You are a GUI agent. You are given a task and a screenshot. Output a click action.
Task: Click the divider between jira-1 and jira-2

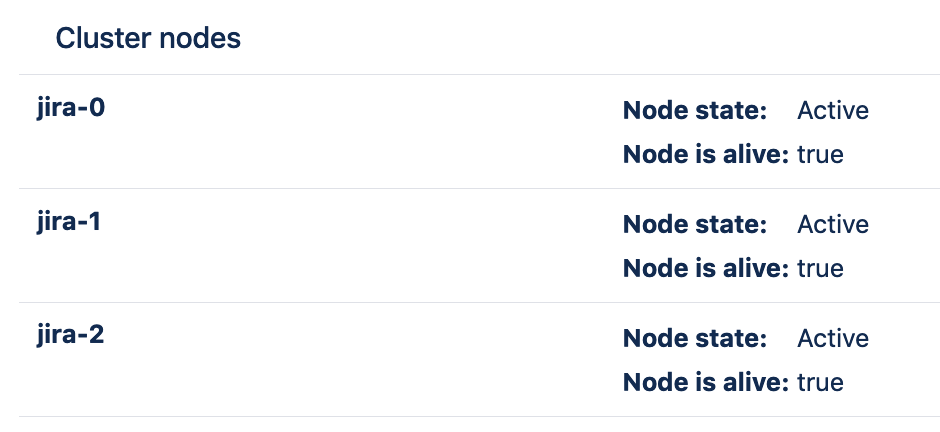470,302
